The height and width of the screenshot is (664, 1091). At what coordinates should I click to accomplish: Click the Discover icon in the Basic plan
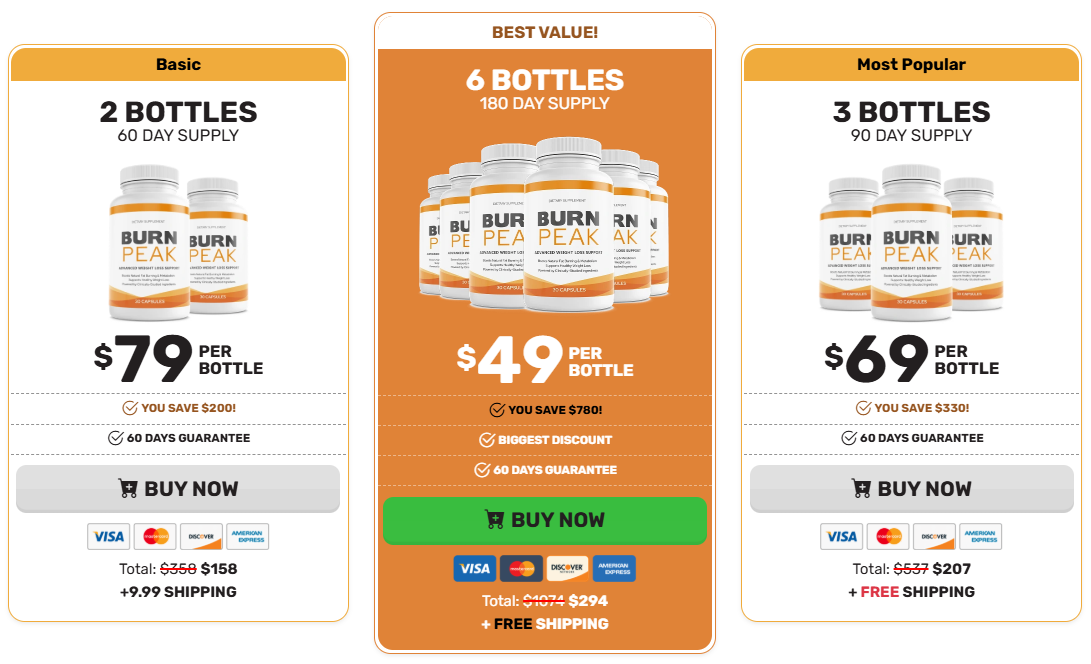(x=201, y=536)
